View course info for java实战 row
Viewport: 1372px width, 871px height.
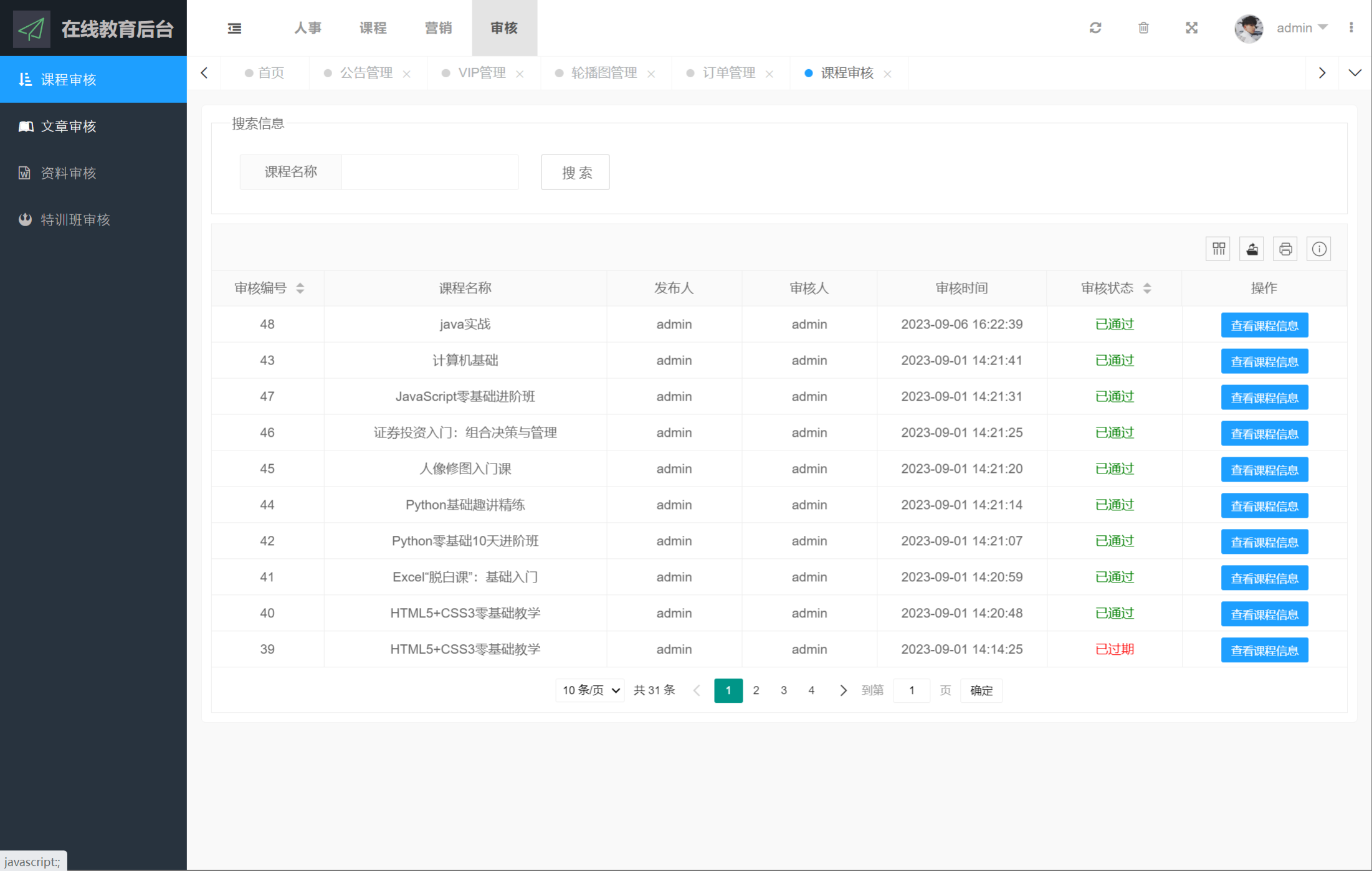(1264, 325)
